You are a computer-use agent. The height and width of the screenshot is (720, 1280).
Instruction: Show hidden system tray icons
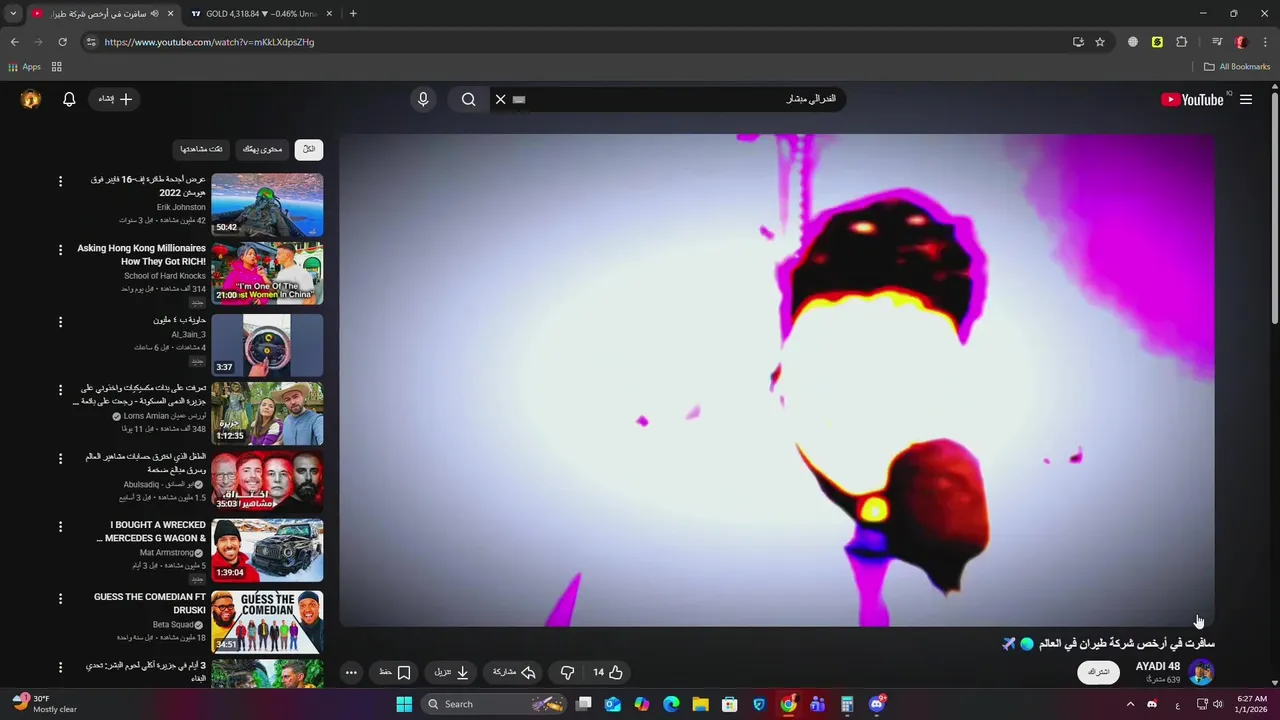point(1131,704)
